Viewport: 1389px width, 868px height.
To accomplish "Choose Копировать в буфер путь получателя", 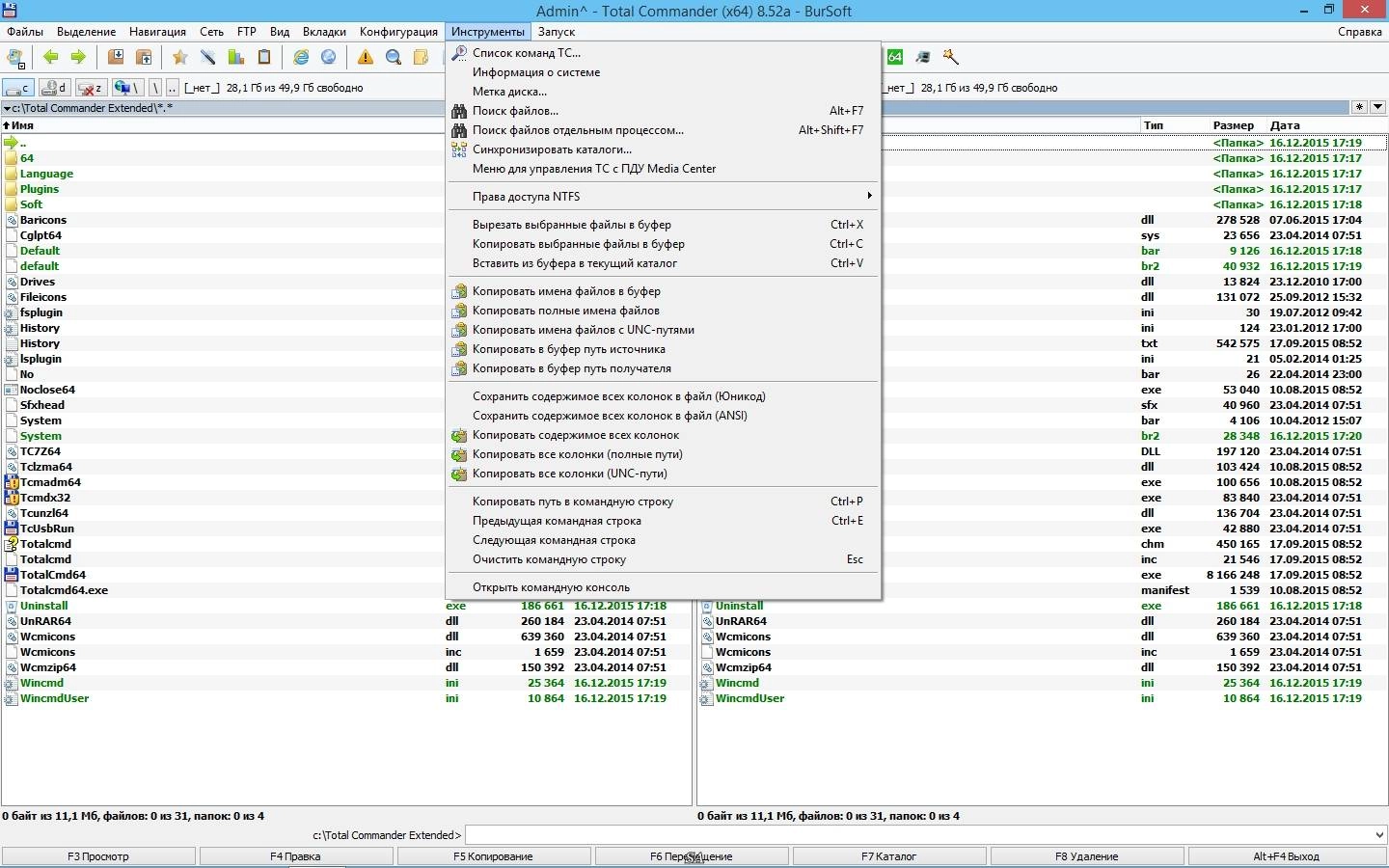I will click(x=664, y=368).
